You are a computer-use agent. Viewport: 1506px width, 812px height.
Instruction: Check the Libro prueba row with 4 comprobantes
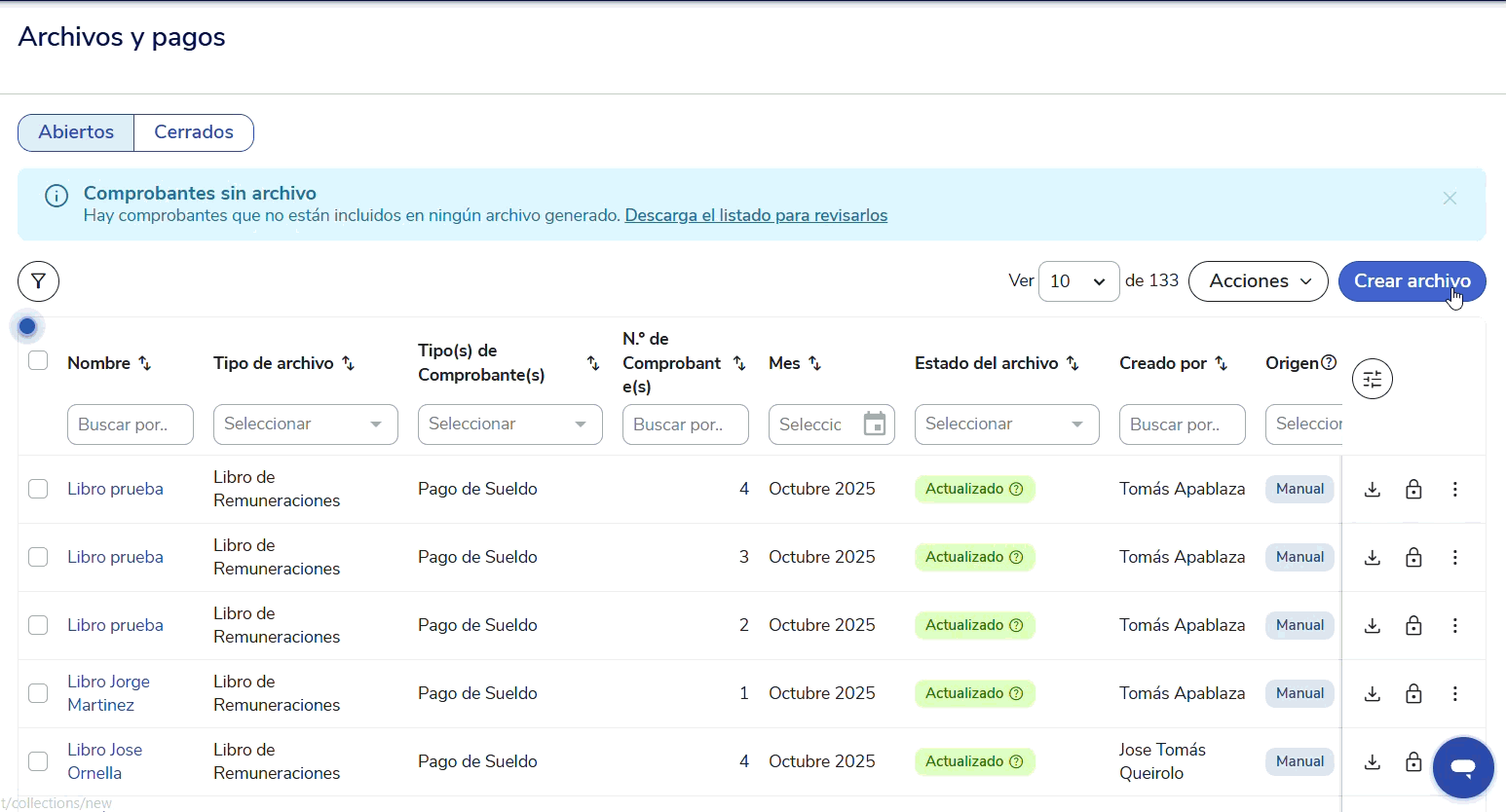38,489
